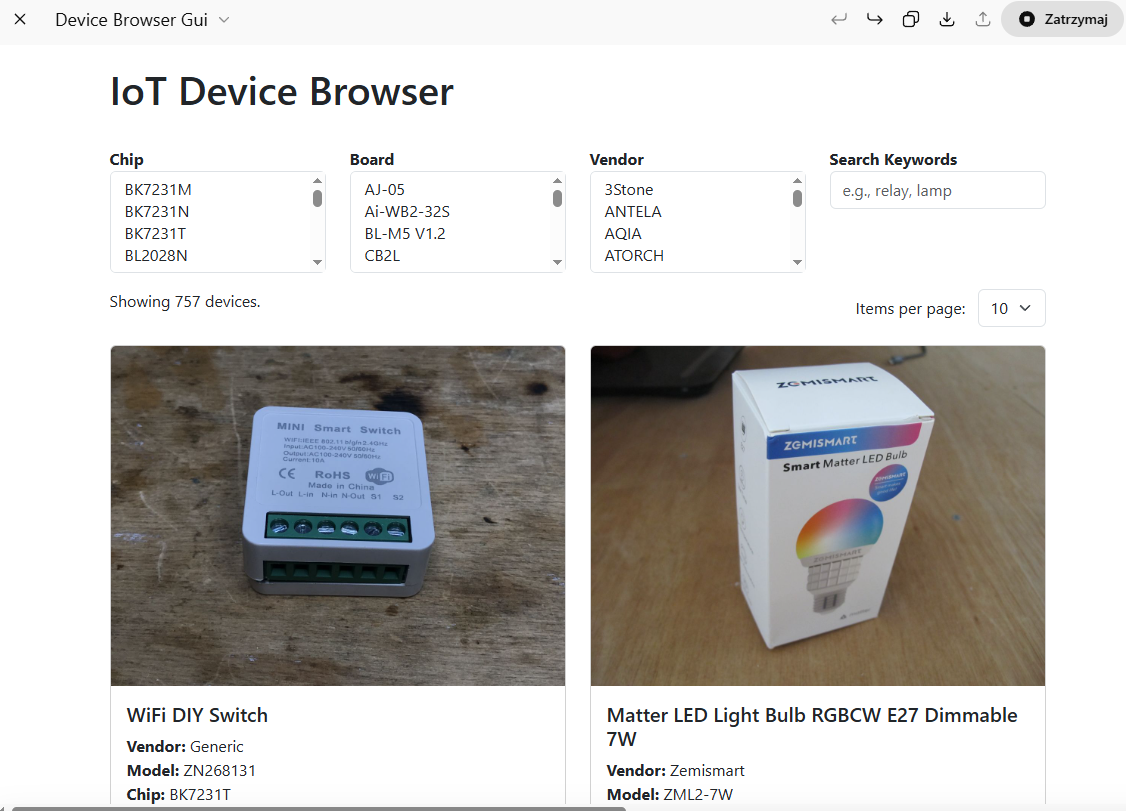
Task: Select BK7231T in the Chip list
Action: [x=155, y=233]
